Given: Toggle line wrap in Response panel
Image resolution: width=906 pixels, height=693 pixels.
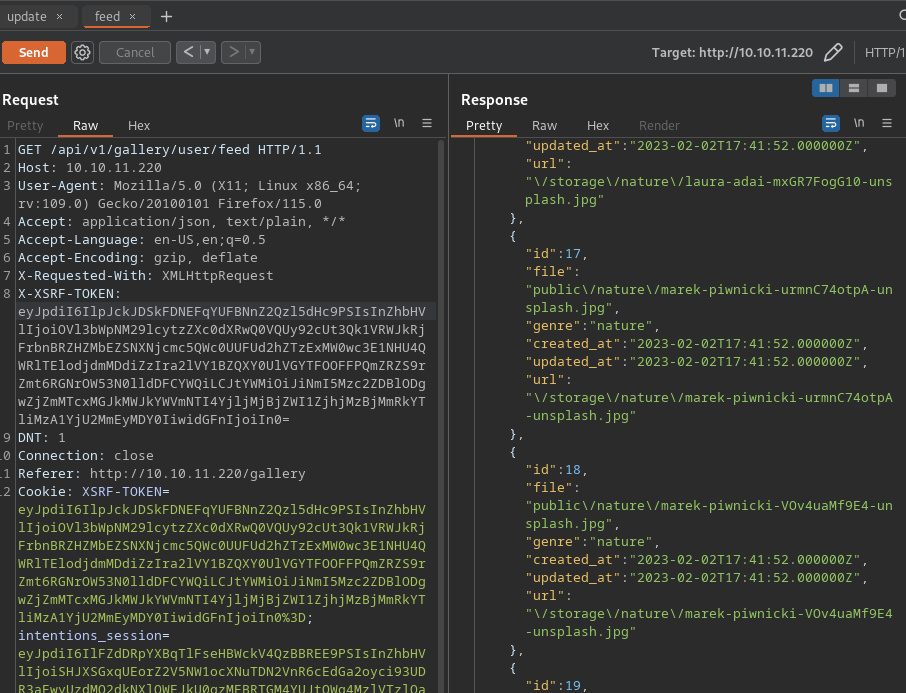Looking at the screenshot, I should tap(831, 124).
